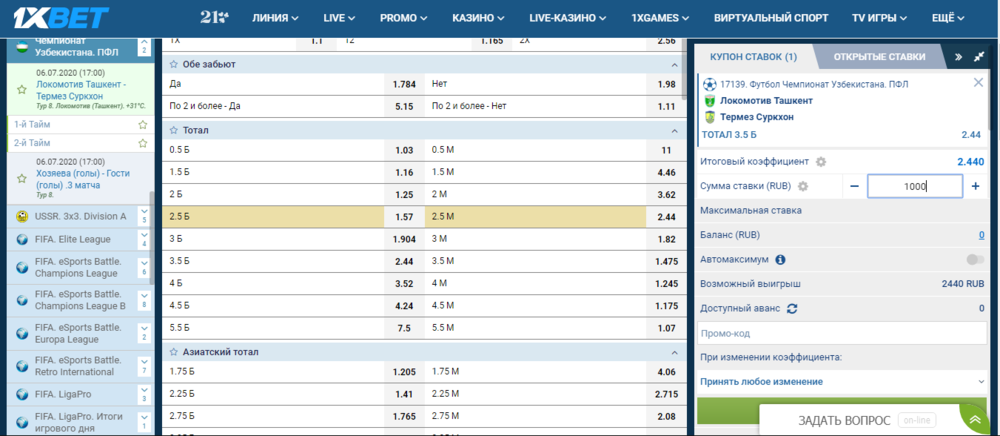Select odds 4.06 for 1.75 М

pyautogui.click(x=666, y=372)
